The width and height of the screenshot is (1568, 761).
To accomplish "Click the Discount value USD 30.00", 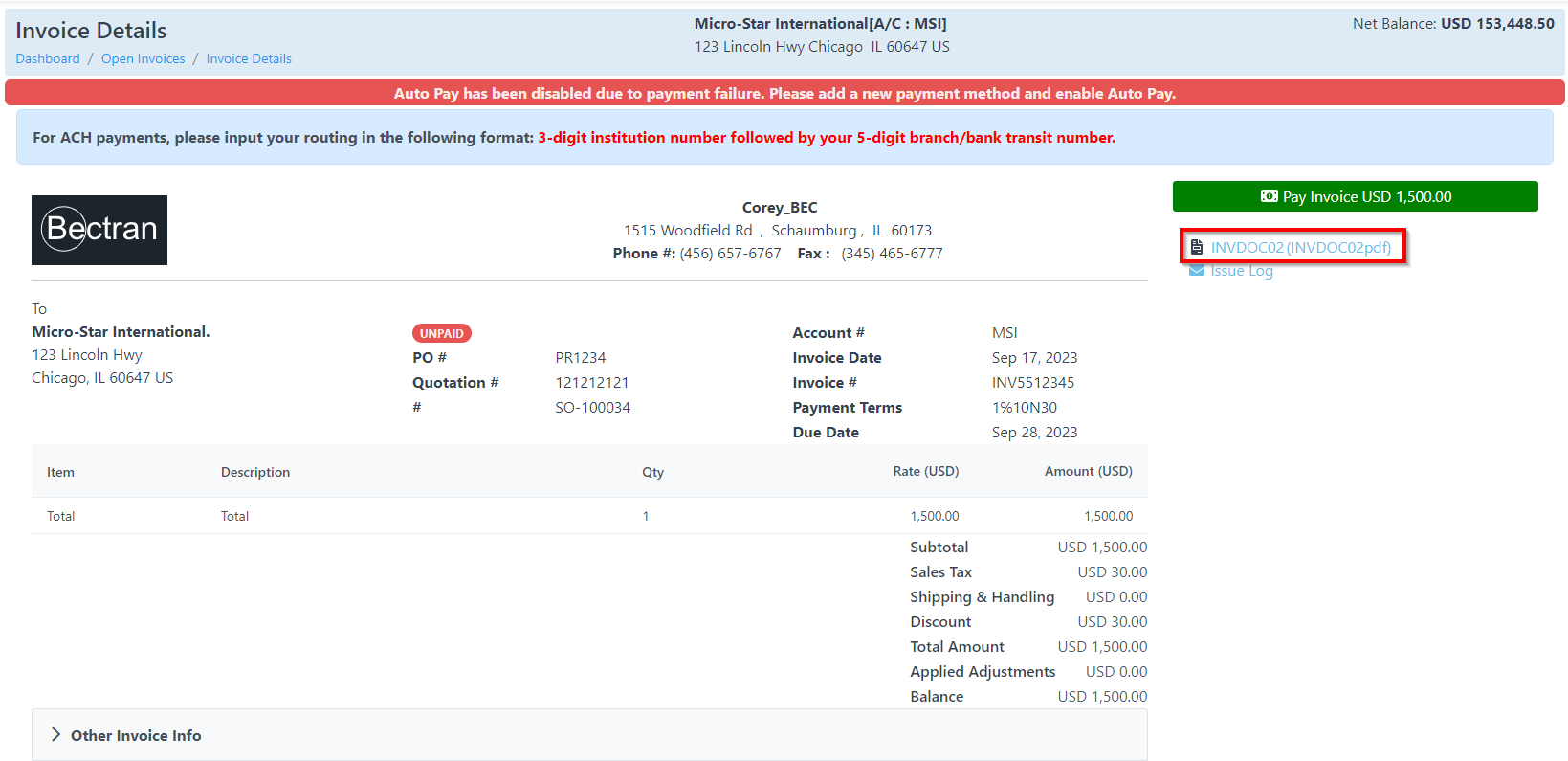I will tap(1113, 621).
